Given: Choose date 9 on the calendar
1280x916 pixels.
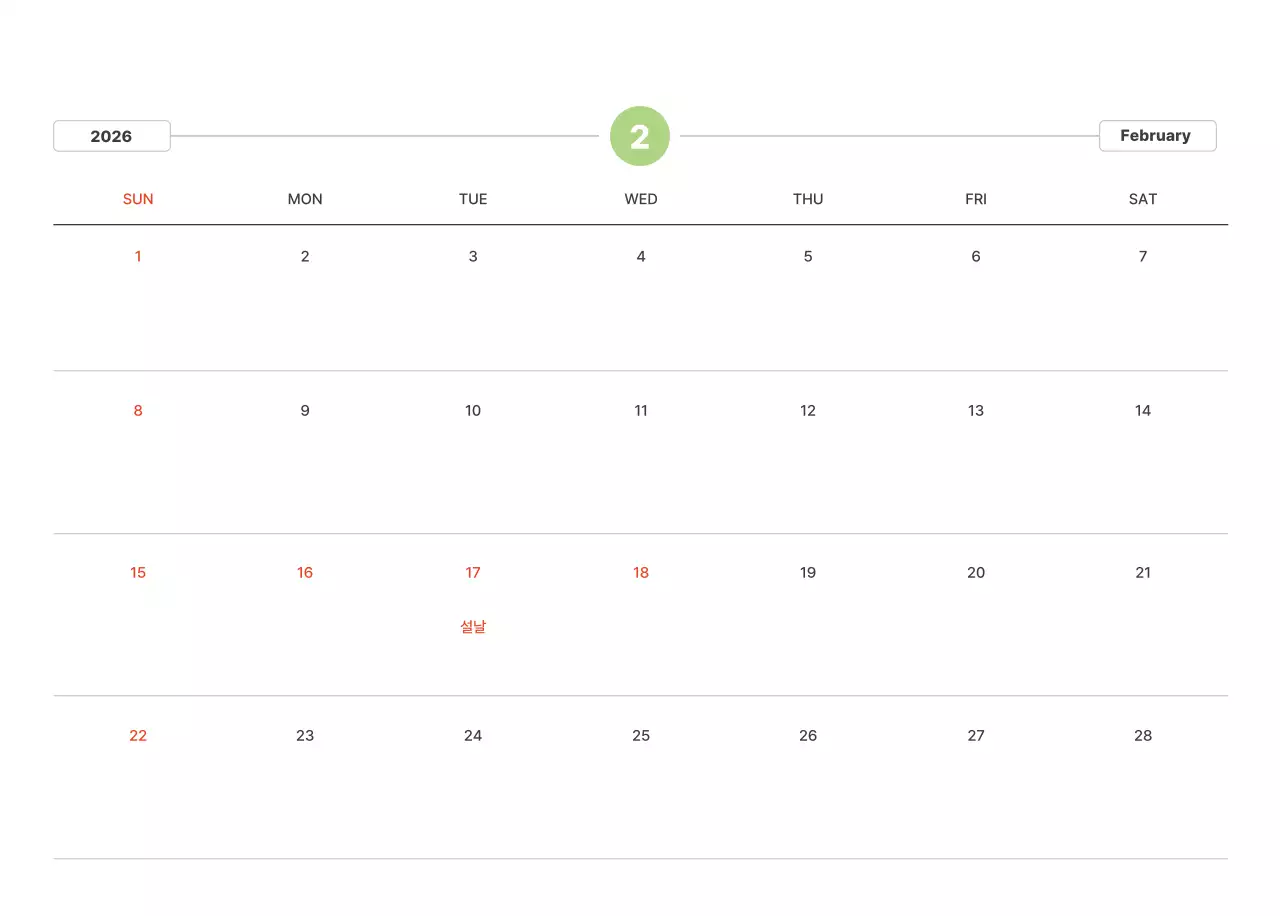Looking at the screenshot, I should coord(305,411).
